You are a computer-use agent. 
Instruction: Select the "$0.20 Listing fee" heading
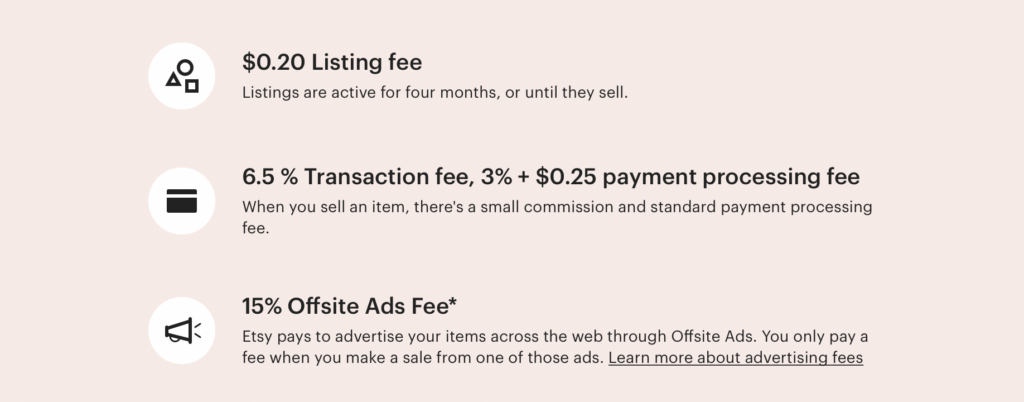tap(332, 63)
